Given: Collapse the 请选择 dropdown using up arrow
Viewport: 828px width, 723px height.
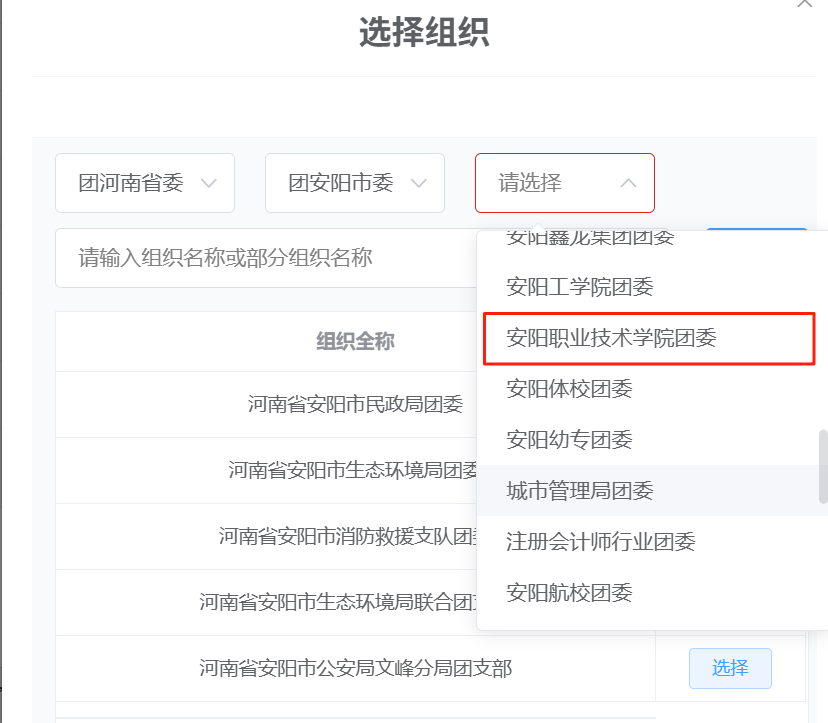Looking at the screenshot, I should 628,183.
